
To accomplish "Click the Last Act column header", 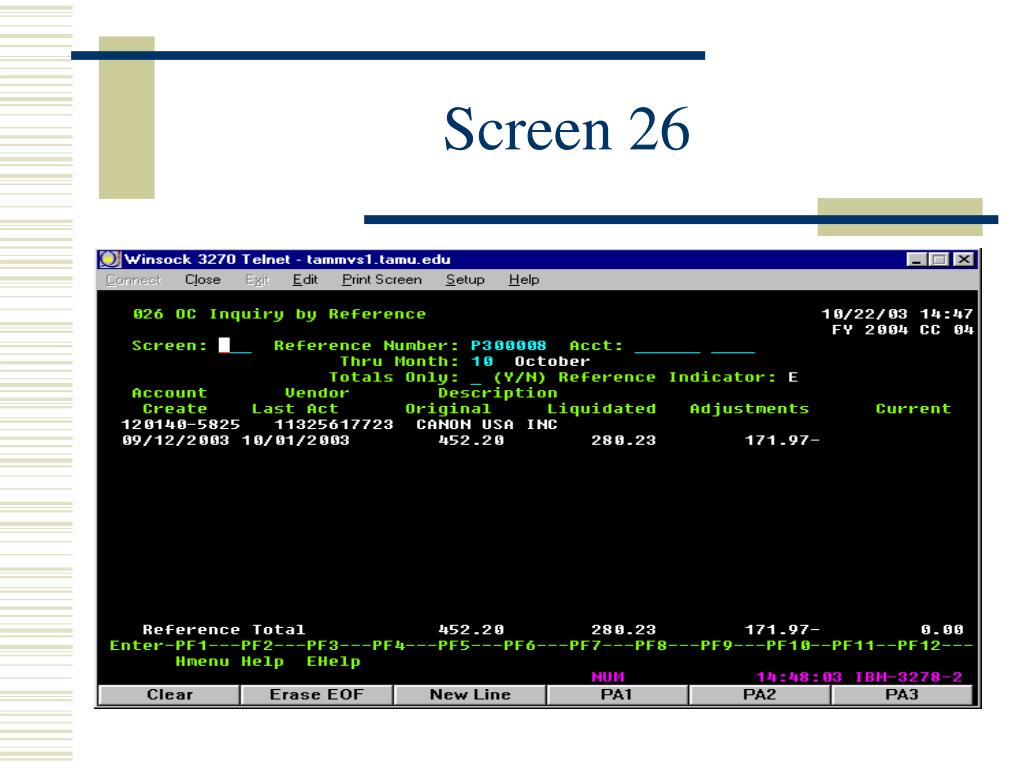I will [x=295, y=409].
